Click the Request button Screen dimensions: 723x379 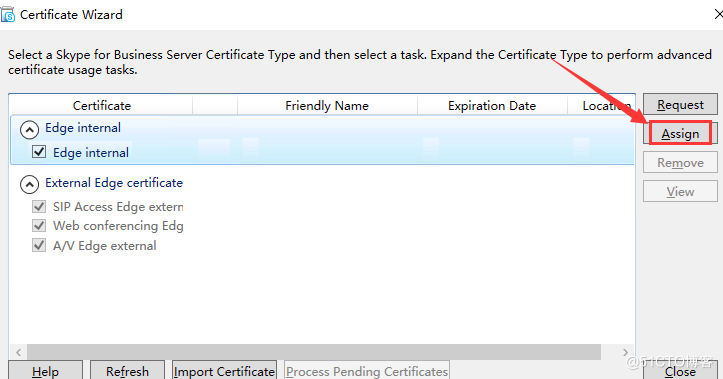(680, 105)
